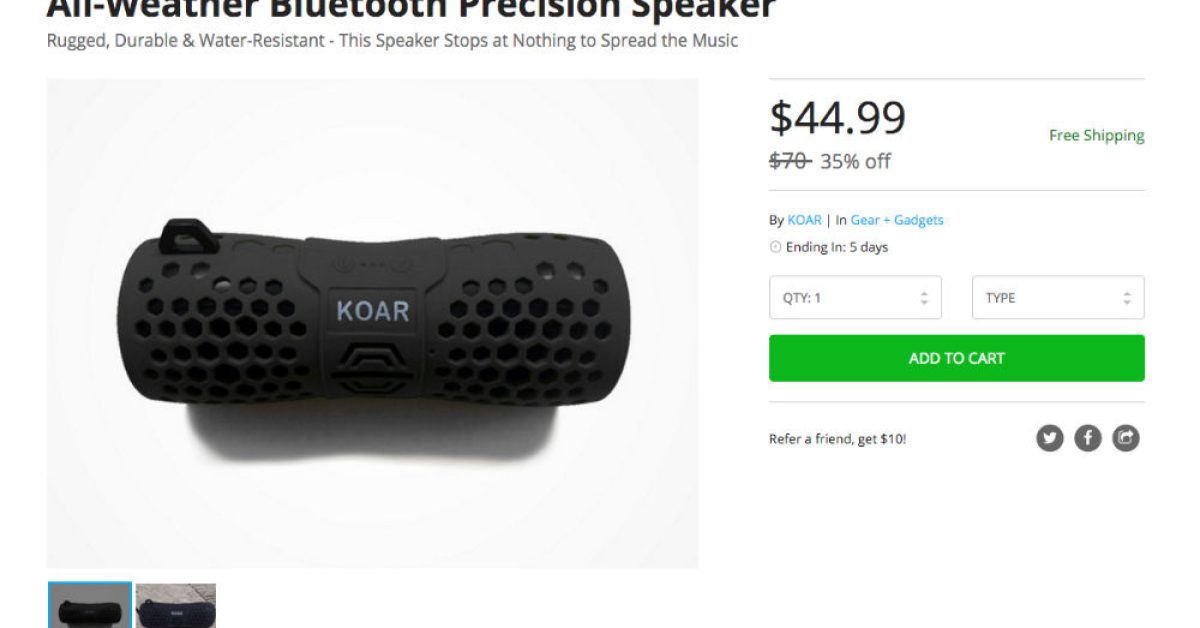Go to Gear + Gadgets category
The image size is (1200, 628).
coord(897,220)
